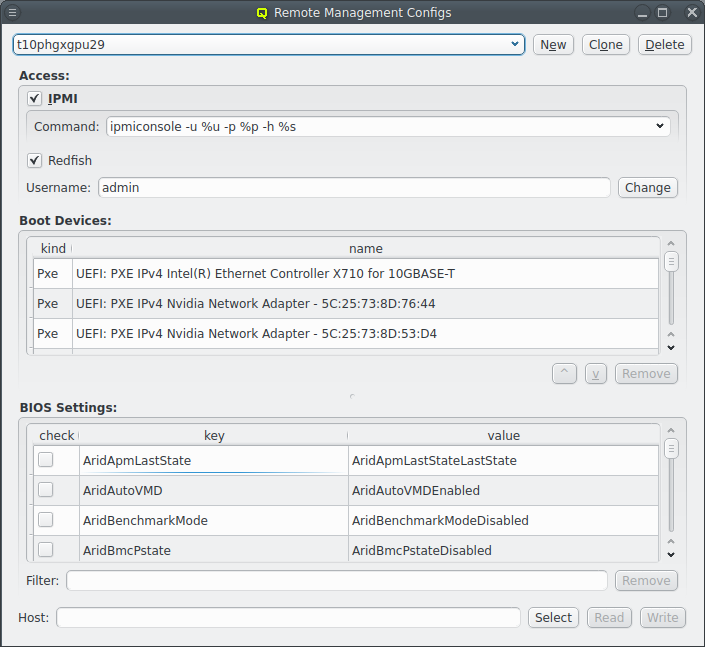Screen dimensions: 705x647
Task: Open the window menu icon in title bar
Action: 13,13
